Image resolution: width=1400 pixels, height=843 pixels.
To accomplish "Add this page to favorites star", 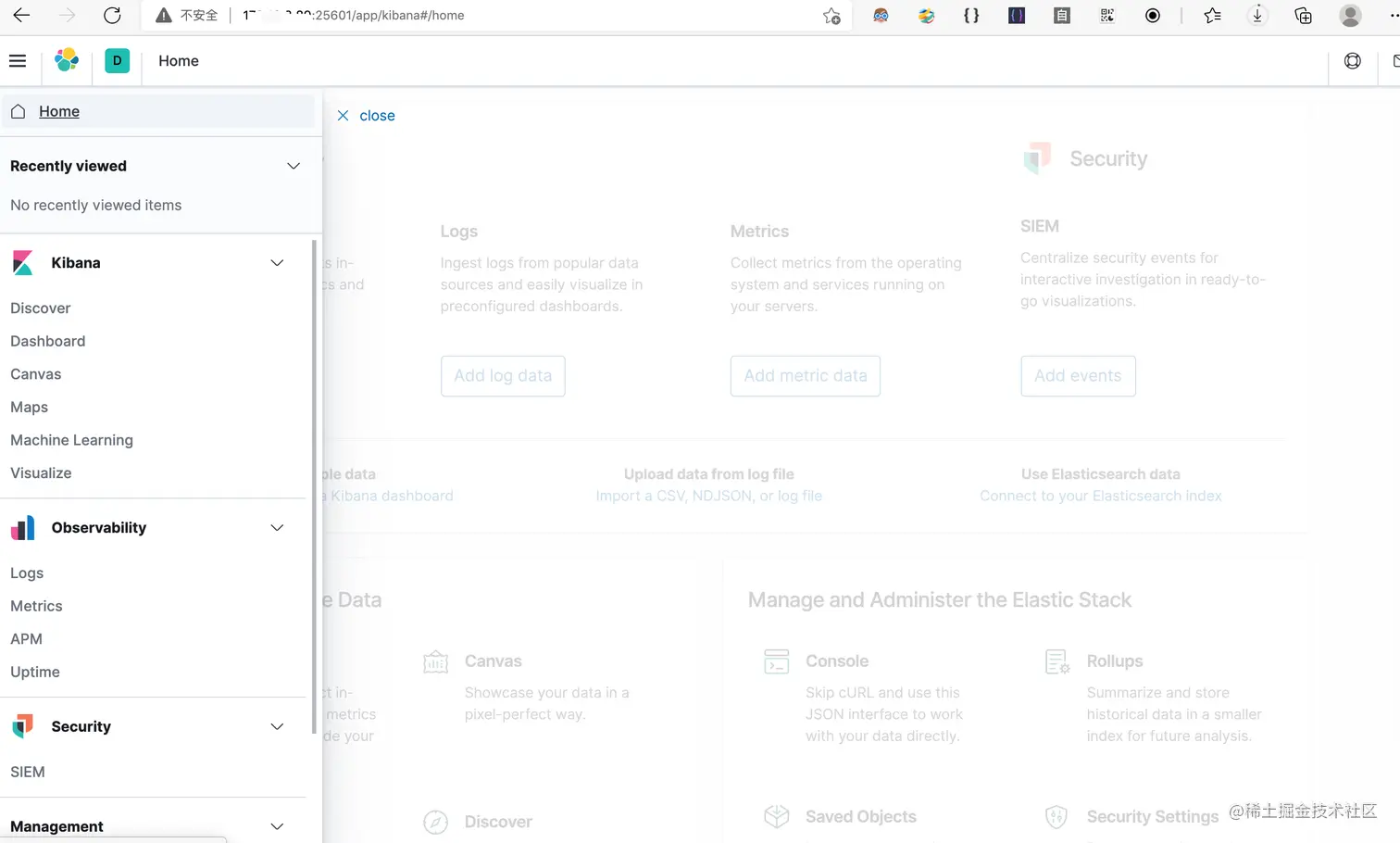I will click(831, 16).
